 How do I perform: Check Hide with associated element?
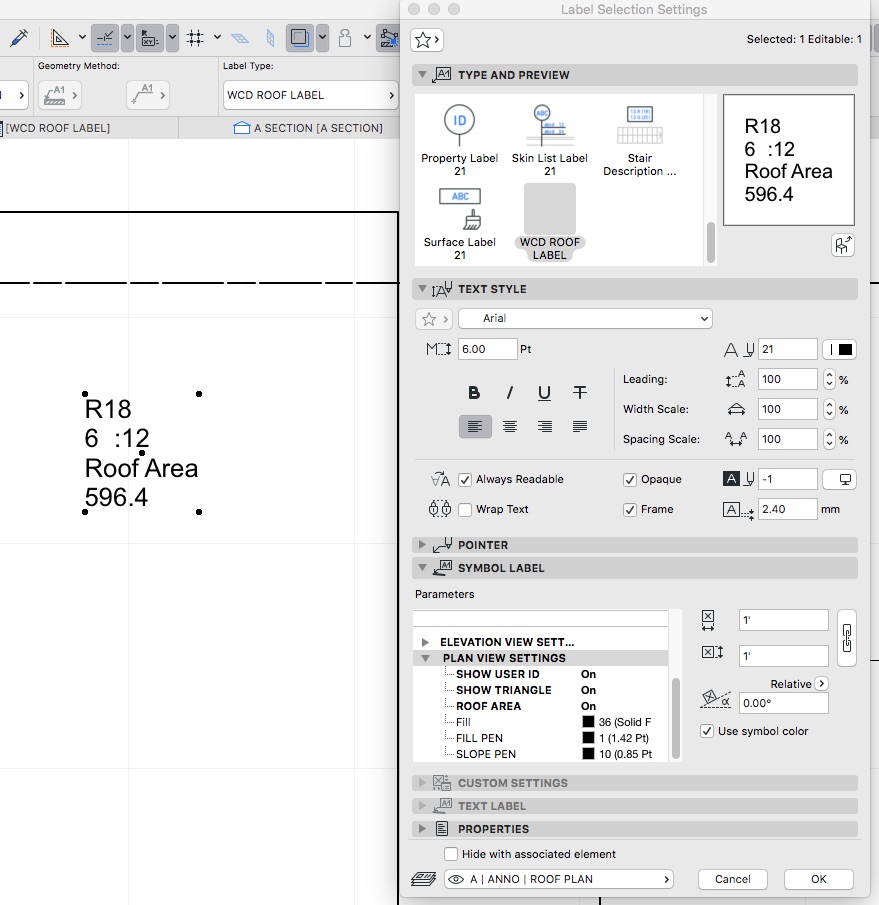click(451, 854)
